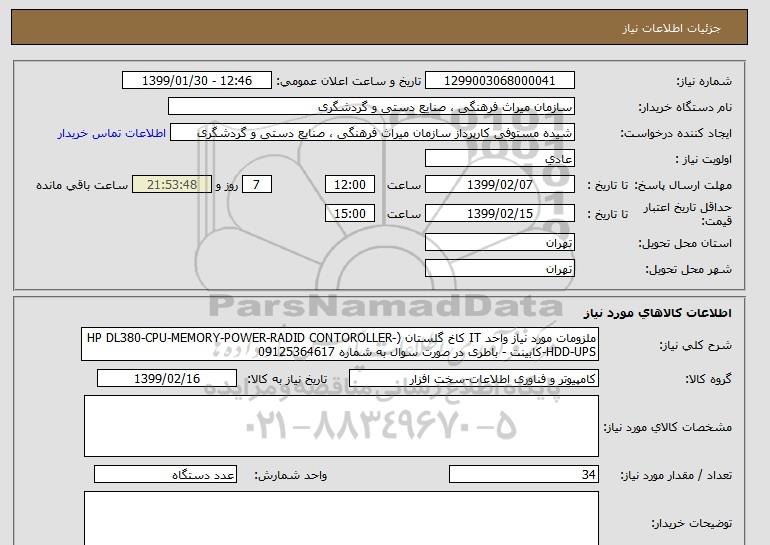Select the unit of count field عدد دستگاه
This screenshot has height=545, width=770.
(x=165, y=475)
